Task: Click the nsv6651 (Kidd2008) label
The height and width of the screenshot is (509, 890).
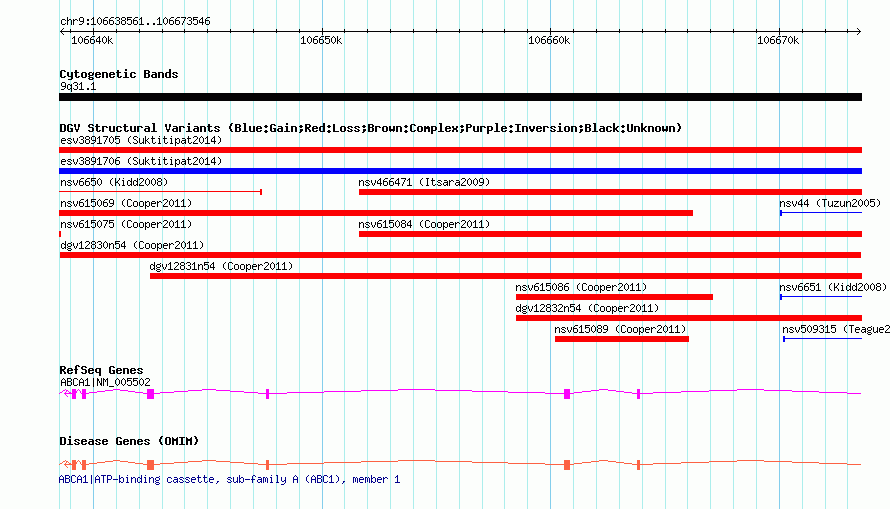Action: 833,287
